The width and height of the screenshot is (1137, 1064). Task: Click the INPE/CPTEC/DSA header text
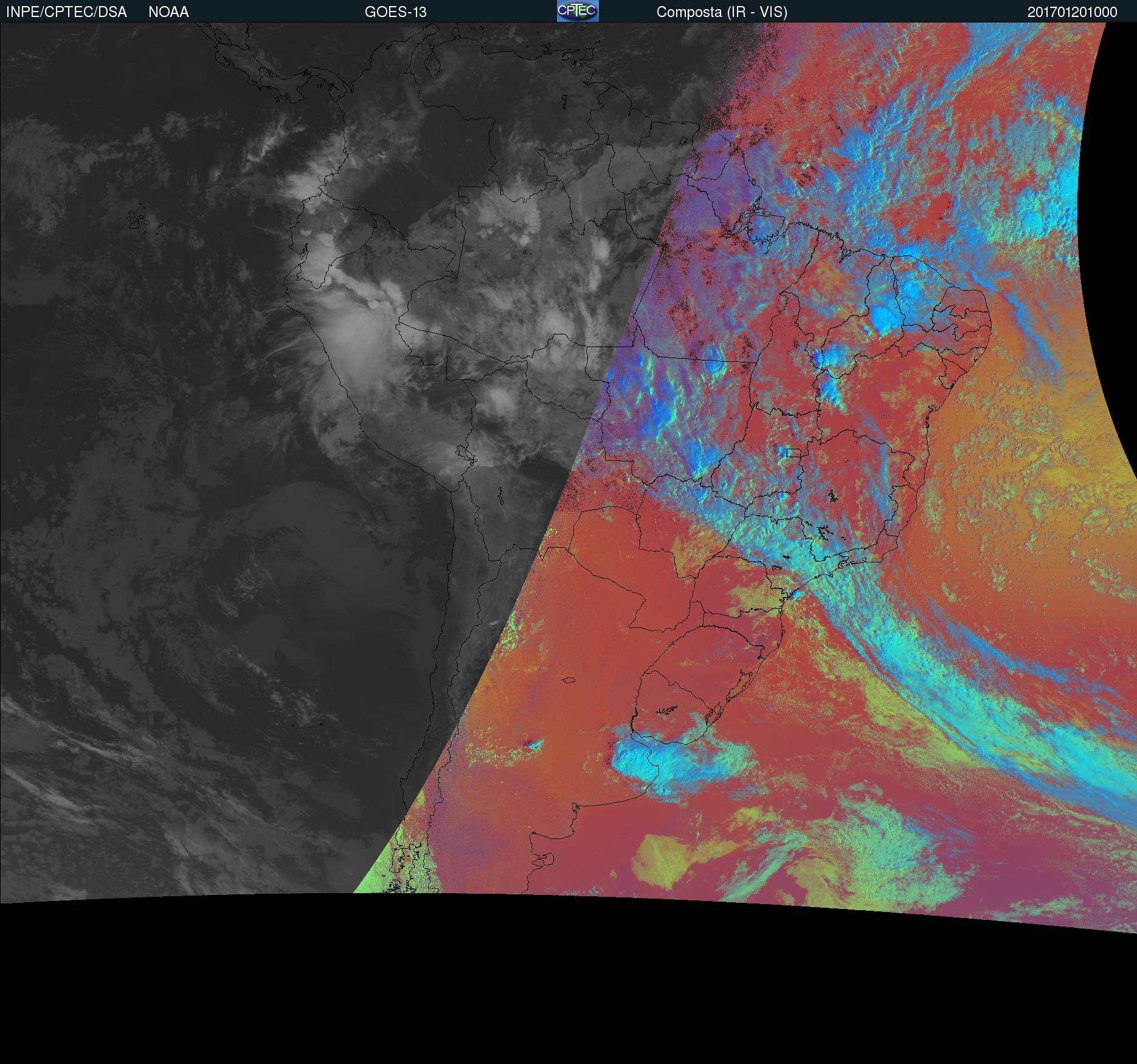(66, 12)
